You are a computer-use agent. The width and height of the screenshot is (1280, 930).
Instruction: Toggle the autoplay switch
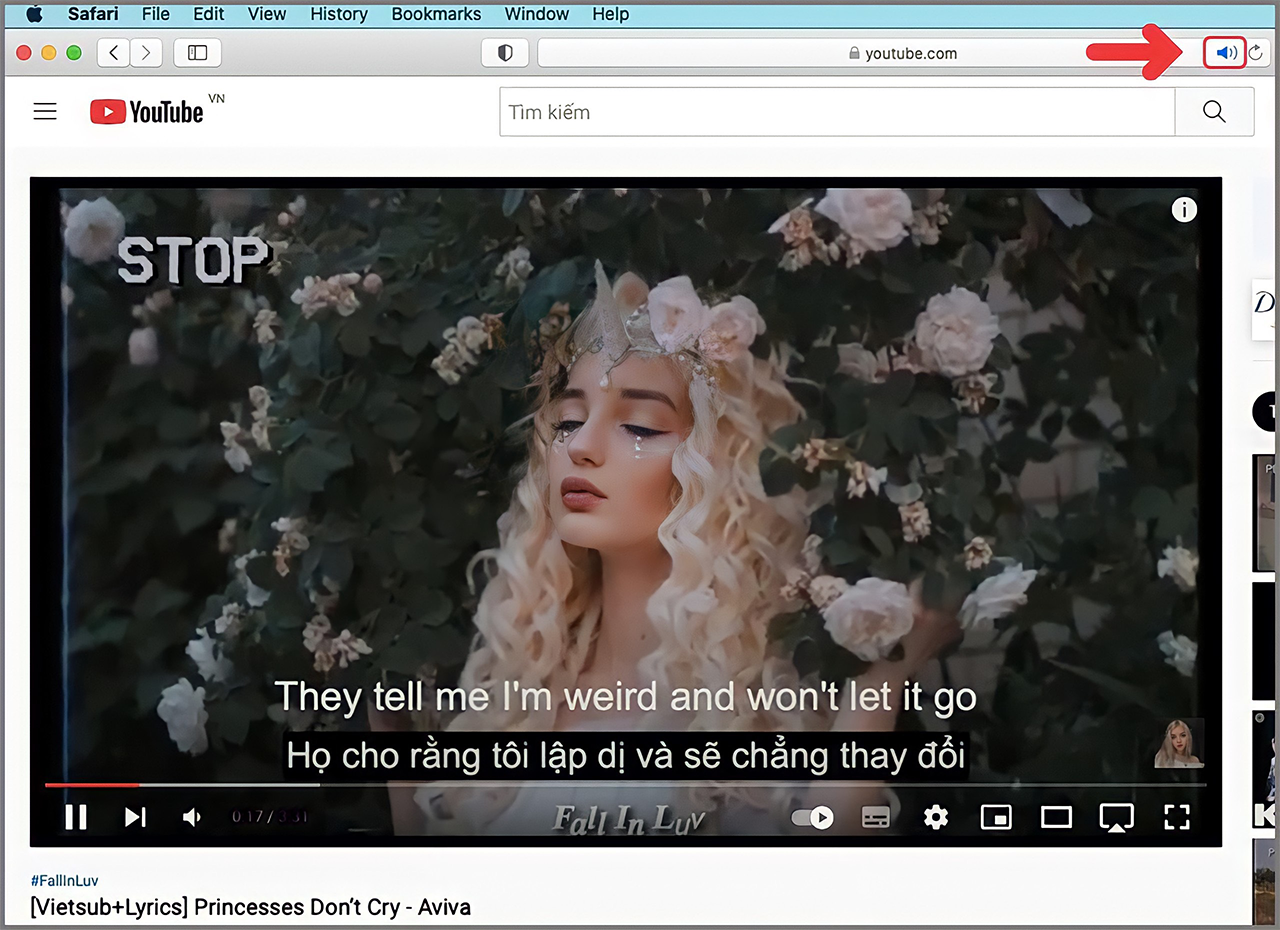pyautogui.click(x=813, y=817)
